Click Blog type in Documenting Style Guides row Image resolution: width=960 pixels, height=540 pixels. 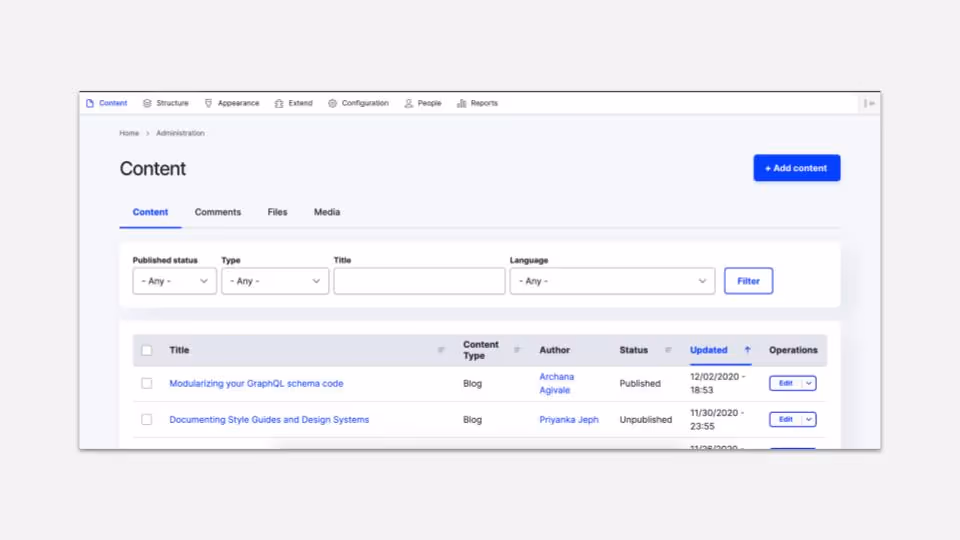(x=472, y=419)
